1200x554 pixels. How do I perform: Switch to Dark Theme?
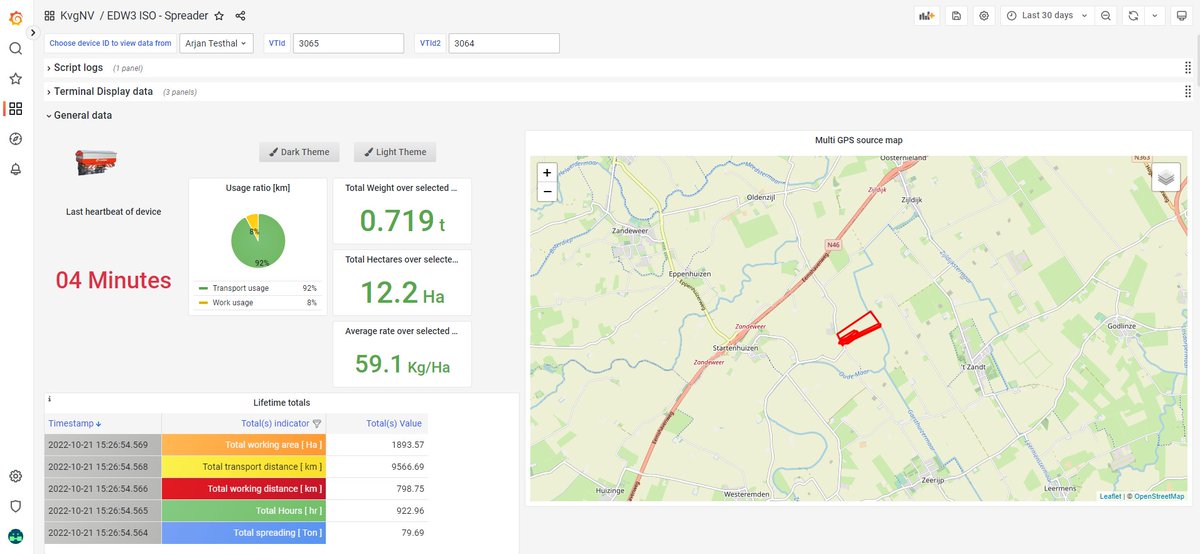tap(299, 152)
